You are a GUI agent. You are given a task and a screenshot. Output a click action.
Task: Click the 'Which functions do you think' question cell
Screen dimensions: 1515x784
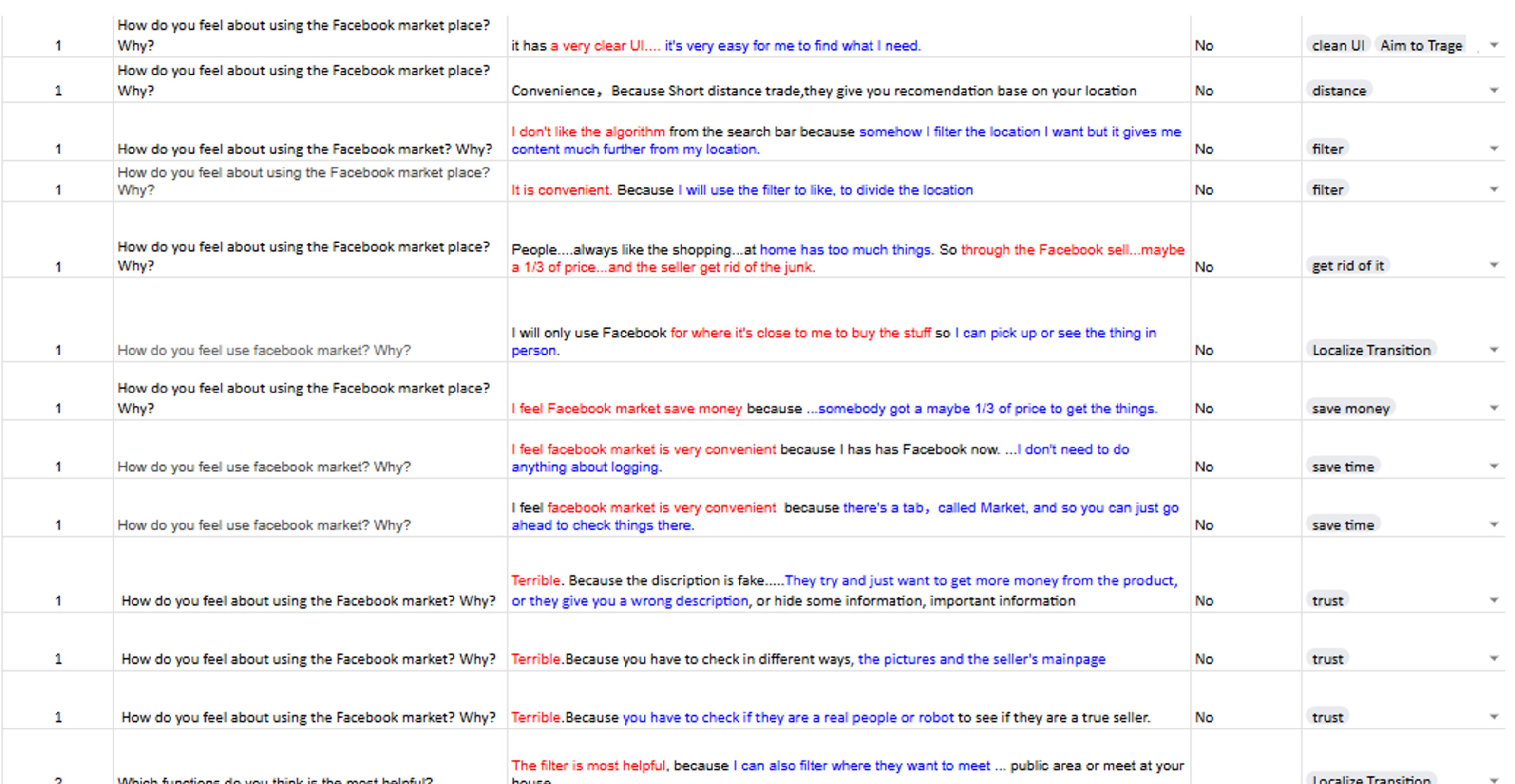[310, 758]
